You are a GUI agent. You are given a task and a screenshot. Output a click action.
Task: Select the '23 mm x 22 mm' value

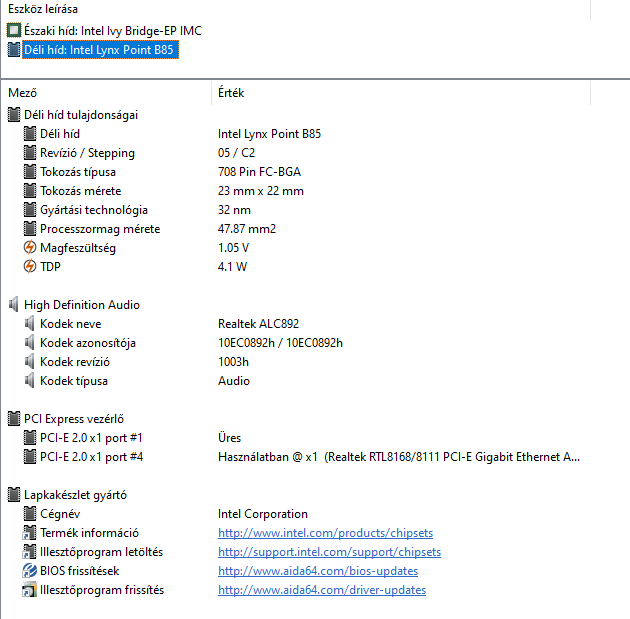coord(261,191)
